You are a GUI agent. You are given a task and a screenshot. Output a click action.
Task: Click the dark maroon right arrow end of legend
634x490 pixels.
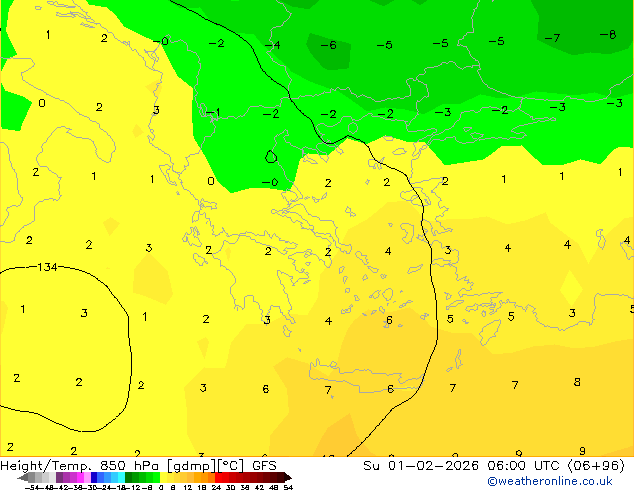point(287,477)
